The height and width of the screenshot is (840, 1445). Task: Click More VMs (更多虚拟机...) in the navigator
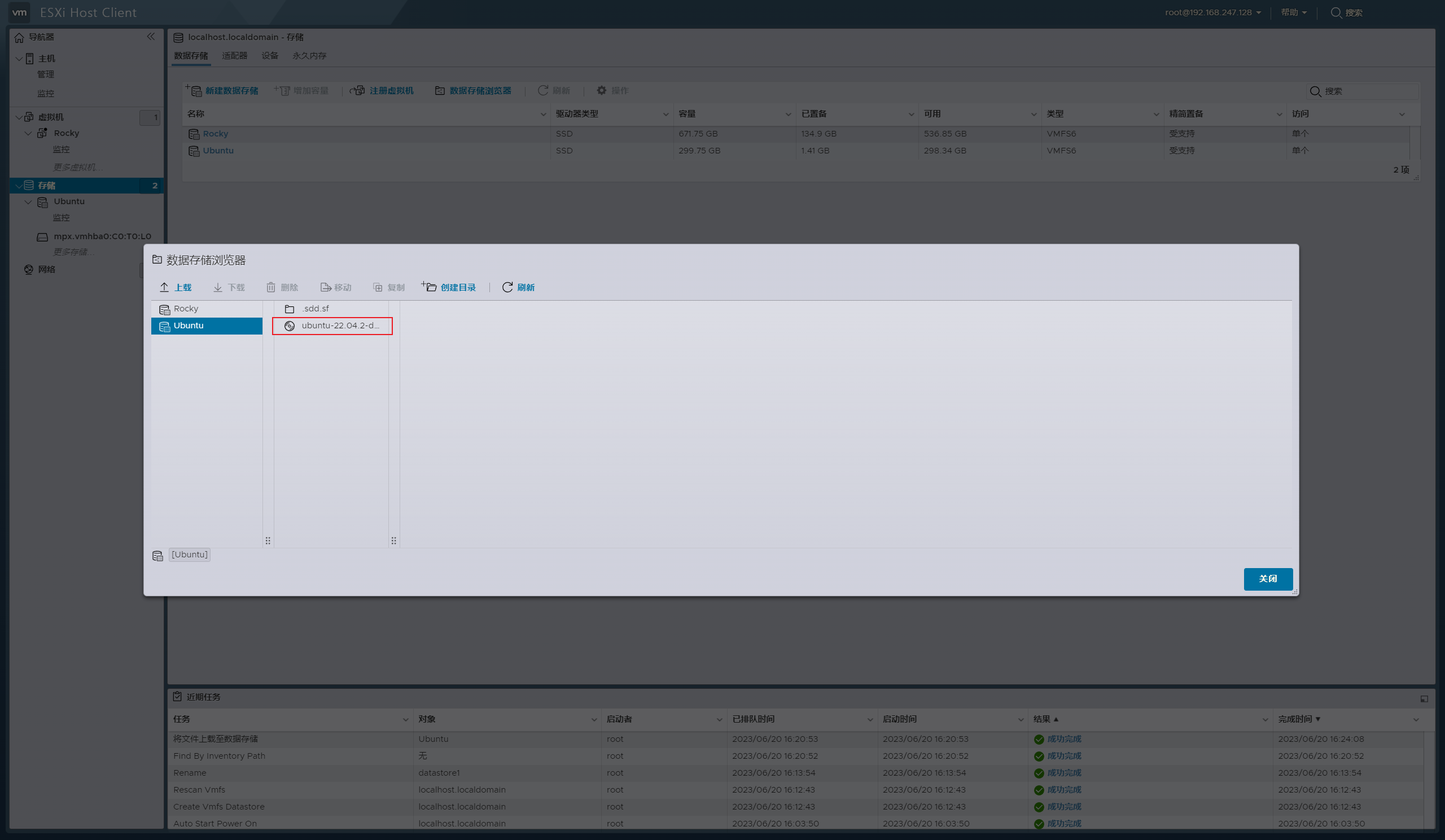point(78,168)
